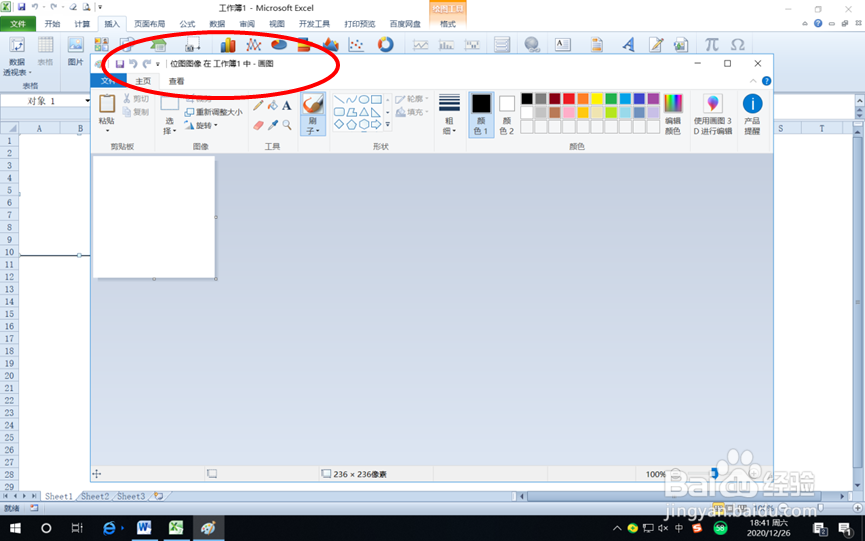This screenshot has height=541, width=865.
Task: Switch to the Paint Home (主页) tab
Action: click(x=143, y=81)
